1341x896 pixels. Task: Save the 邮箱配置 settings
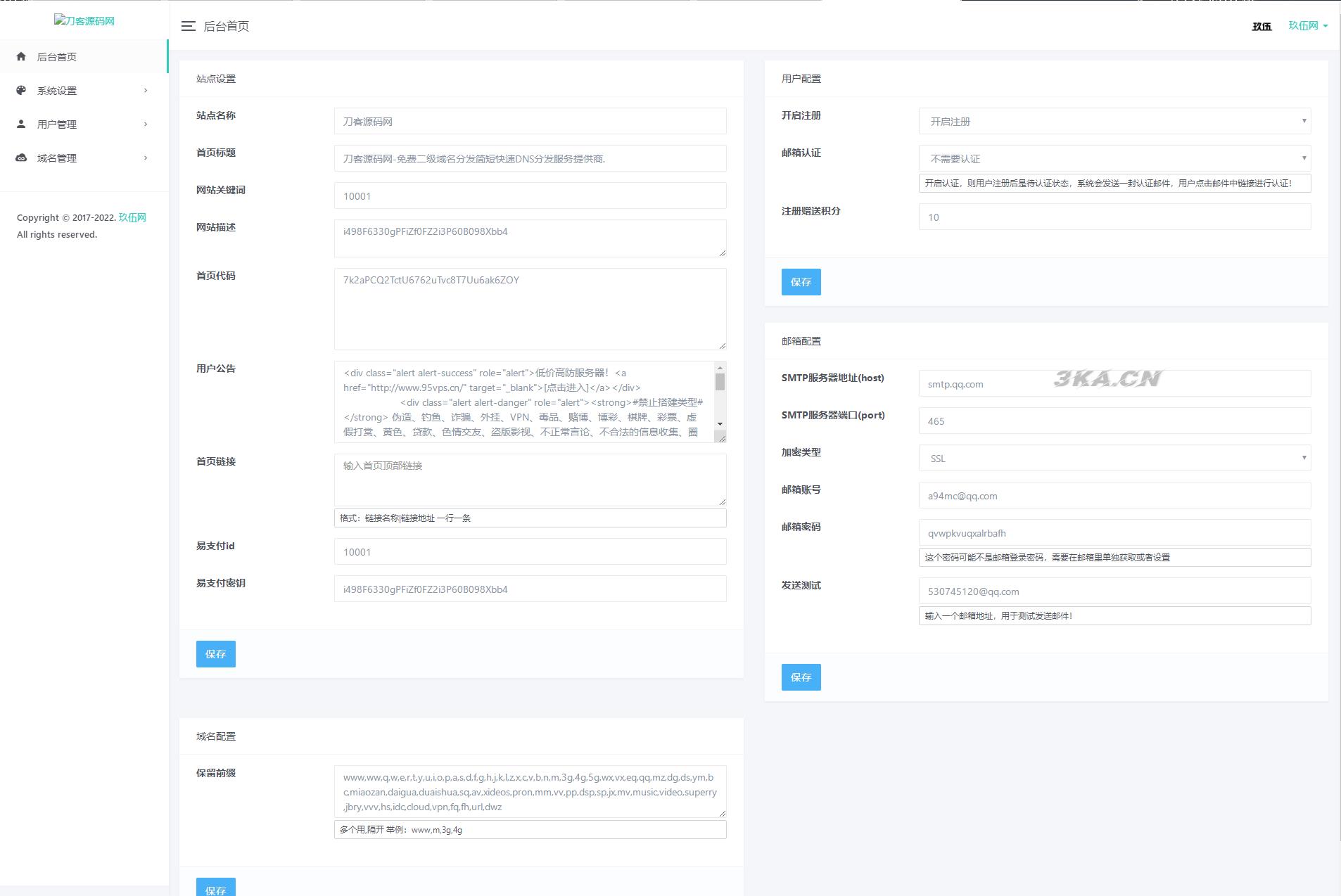(x=801, y=677)
